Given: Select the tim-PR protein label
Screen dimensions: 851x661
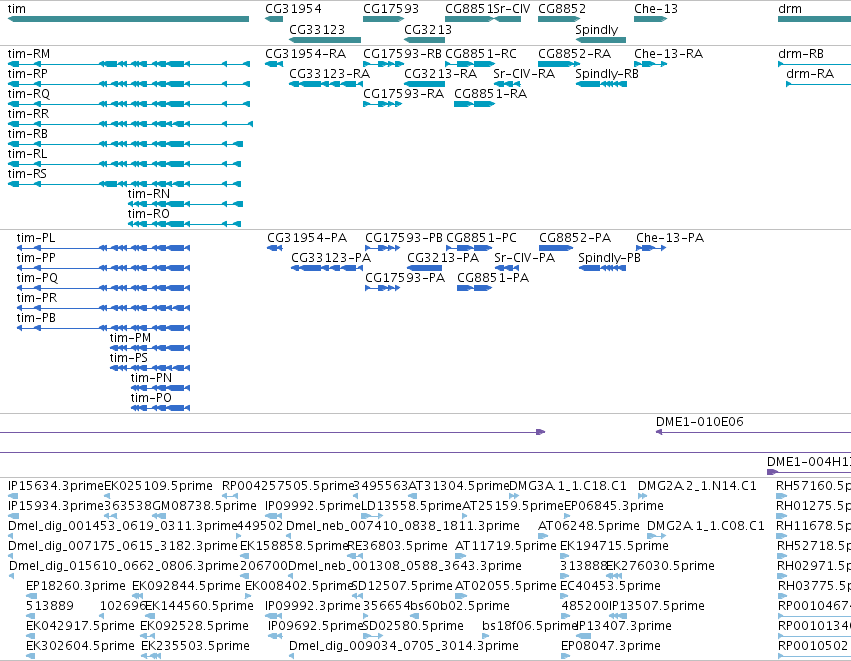Looking at the screenshot, I should coord(36,298).
